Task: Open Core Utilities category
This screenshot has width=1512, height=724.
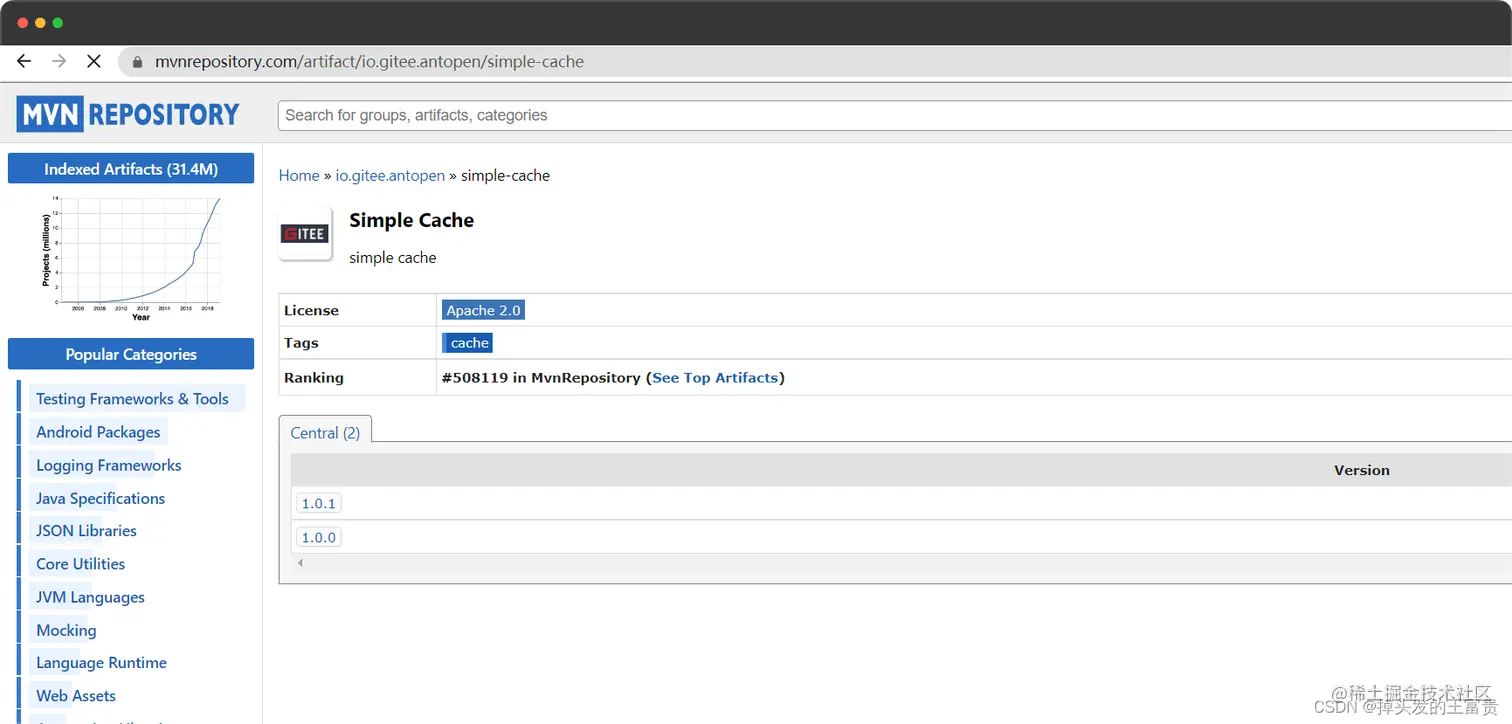Action: 80,563
